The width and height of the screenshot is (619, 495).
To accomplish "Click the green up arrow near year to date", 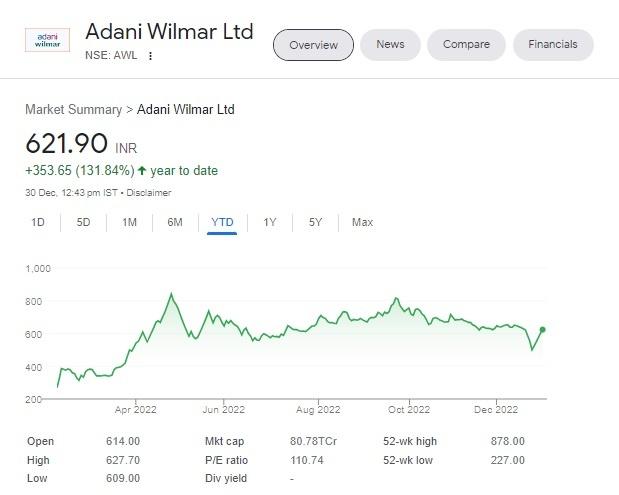I will click(x=142, y=171).
